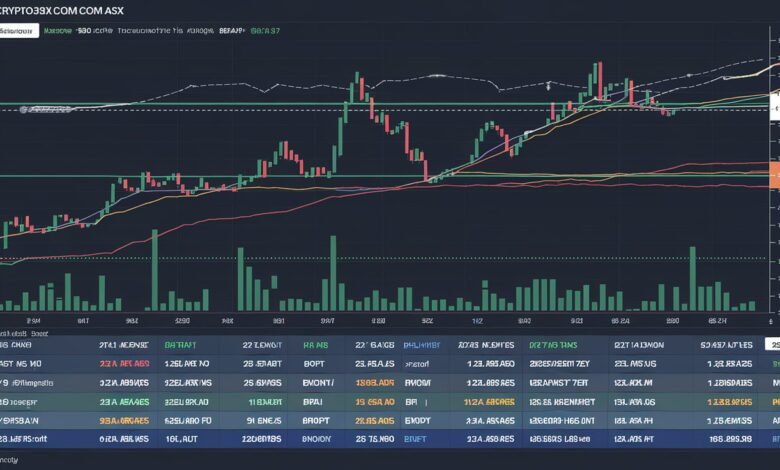Select the green 23.A value in green row

pyautogui.click(x=124, y=402)
